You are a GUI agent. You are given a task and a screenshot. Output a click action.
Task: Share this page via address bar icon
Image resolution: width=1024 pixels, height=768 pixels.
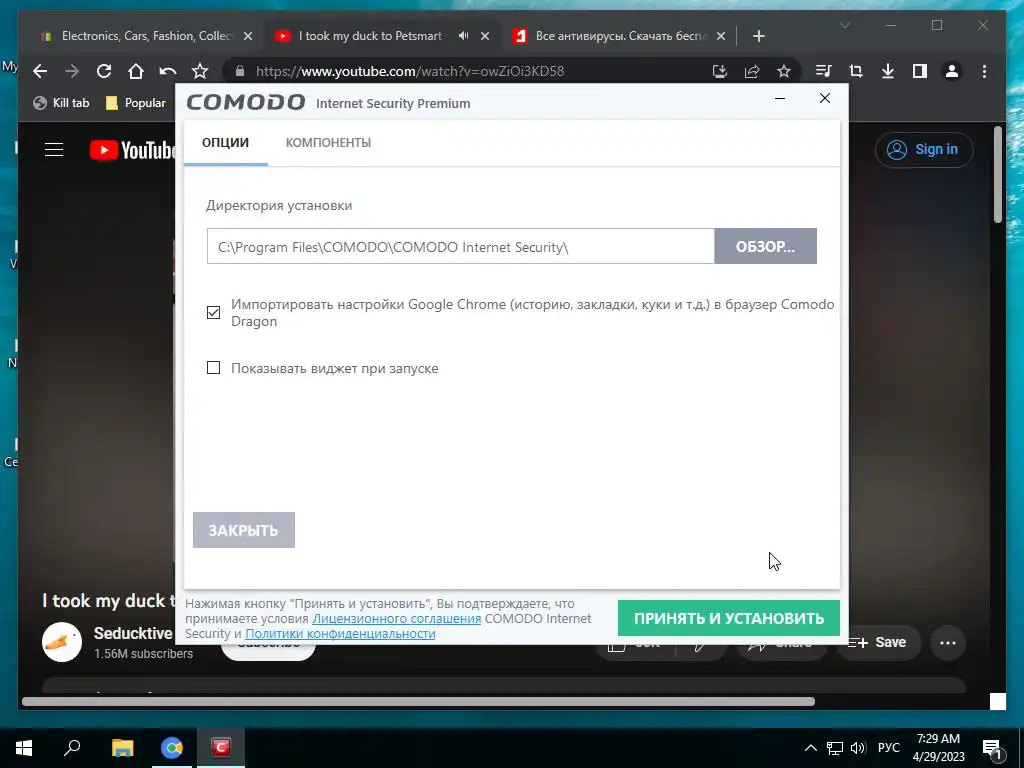pyautogui.click(x=752, y=71)
